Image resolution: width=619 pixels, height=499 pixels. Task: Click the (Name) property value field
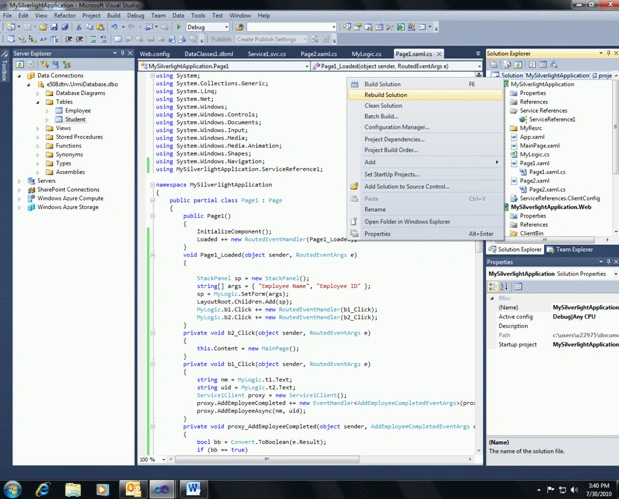(x=585, y=308)
